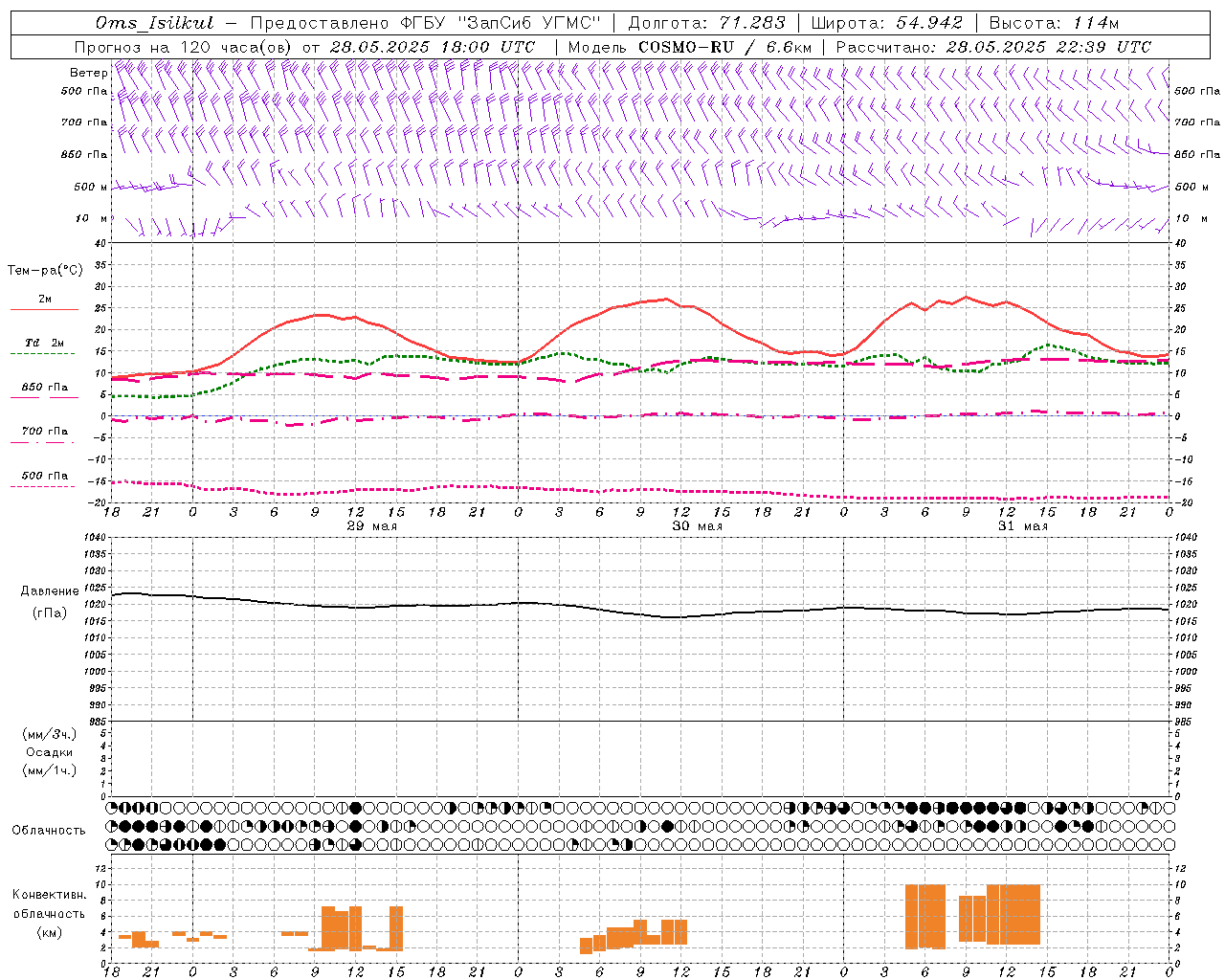Click the Ветер wind panel label
Viewport: 1225px width, 980px height.
pos(89,73)
